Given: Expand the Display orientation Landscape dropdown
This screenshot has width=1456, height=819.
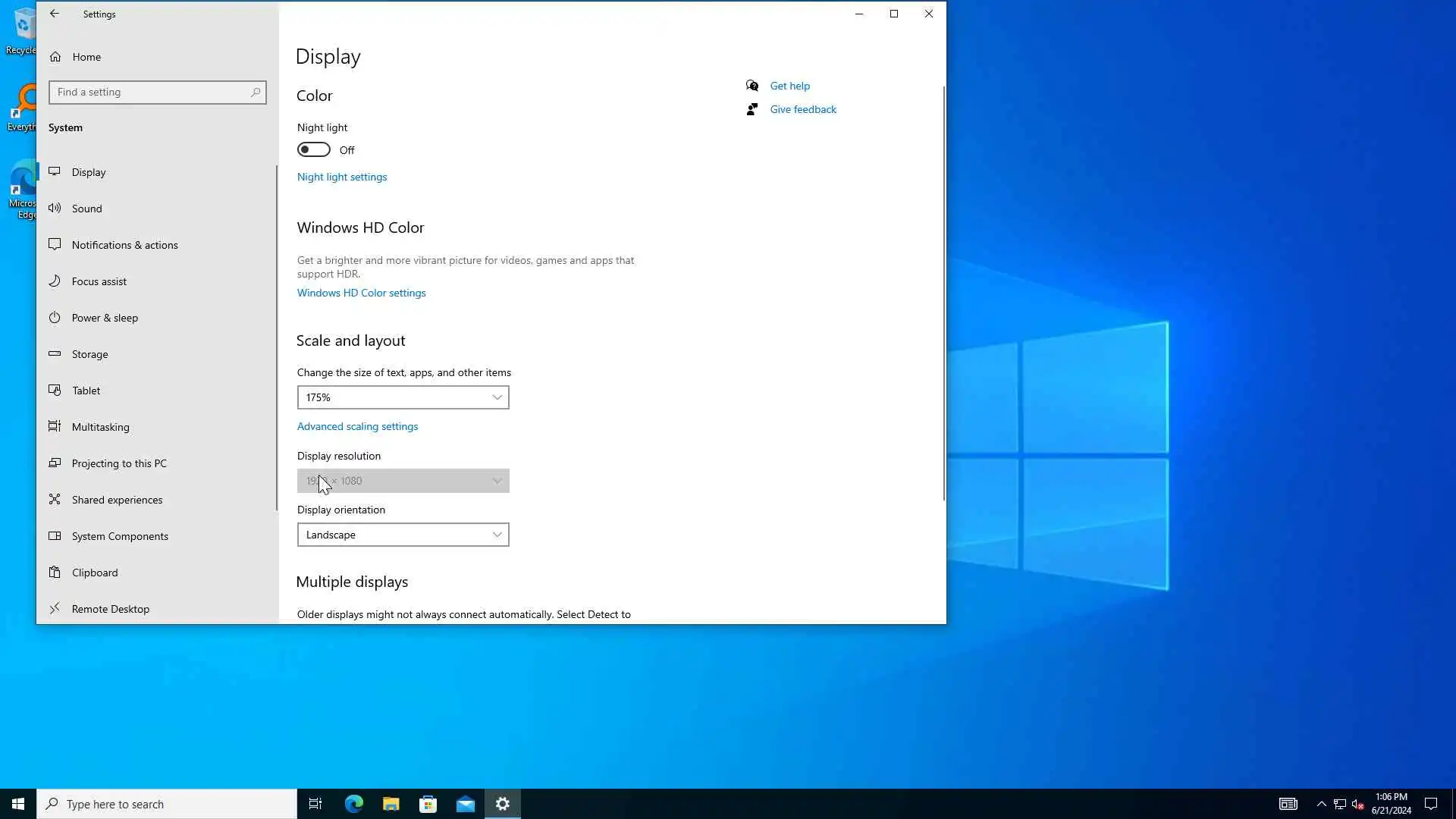Looking at the screenshot, I should click(x=403, y=535).
